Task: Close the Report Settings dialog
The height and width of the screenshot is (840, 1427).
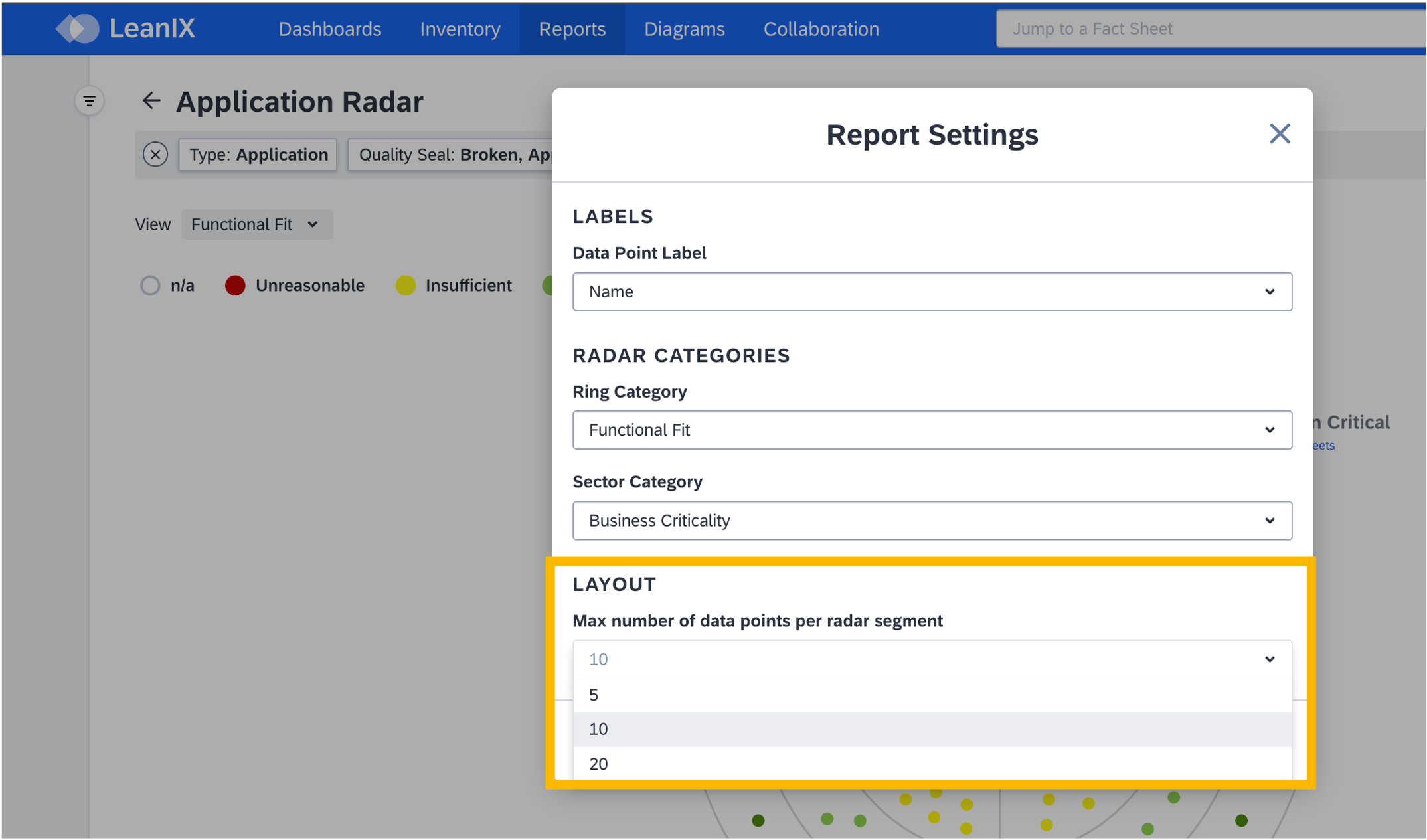Action: click(x=1279, y=134)
